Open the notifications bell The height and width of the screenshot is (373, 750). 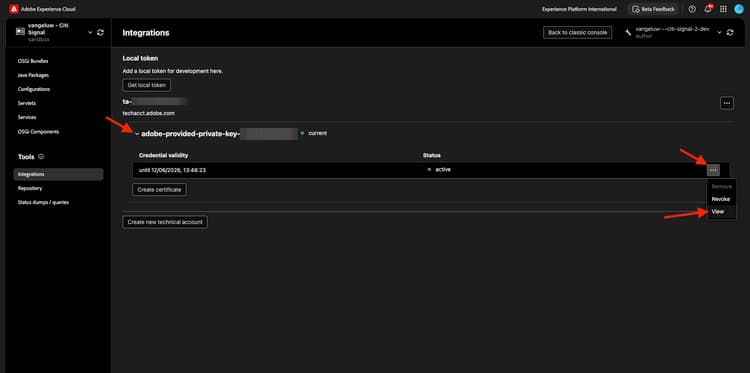[x=708, y=9]
